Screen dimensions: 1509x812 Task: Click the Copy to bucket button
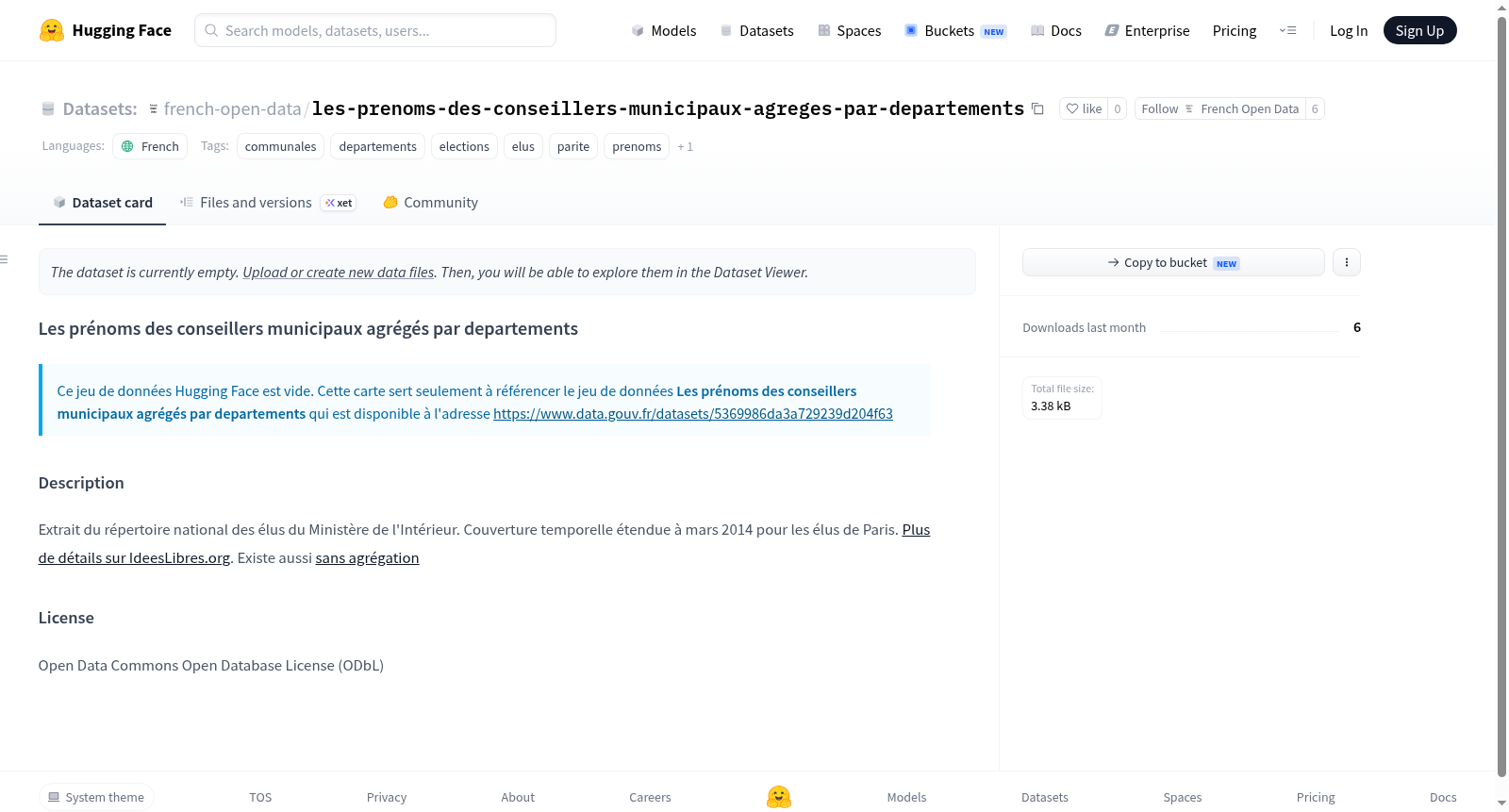coord(1173,262)
